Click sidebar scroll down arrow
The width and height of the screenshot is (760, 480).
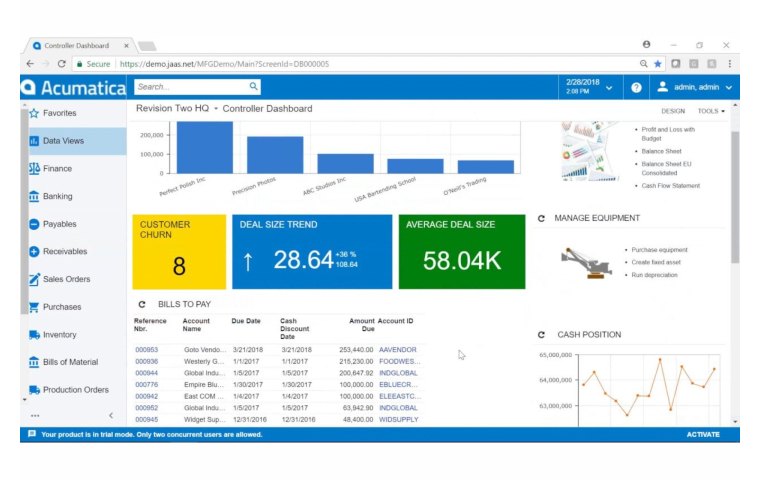[x=25, y=400]
